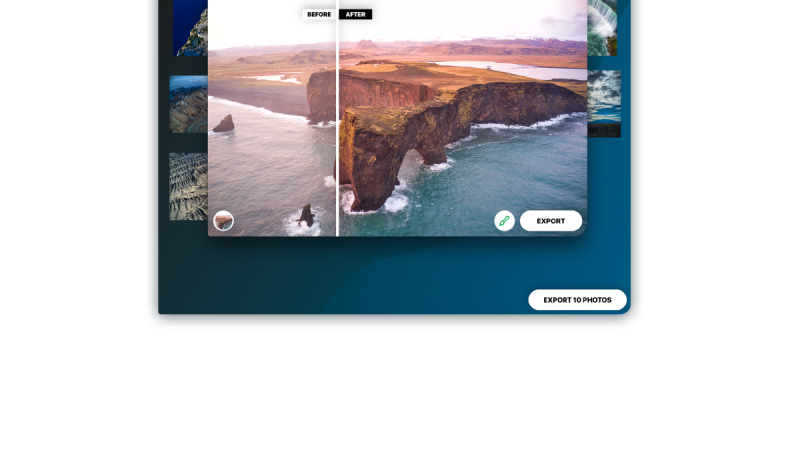Click the main cliff arch photo
Screen dimensions: 800x450
(397, 118)
